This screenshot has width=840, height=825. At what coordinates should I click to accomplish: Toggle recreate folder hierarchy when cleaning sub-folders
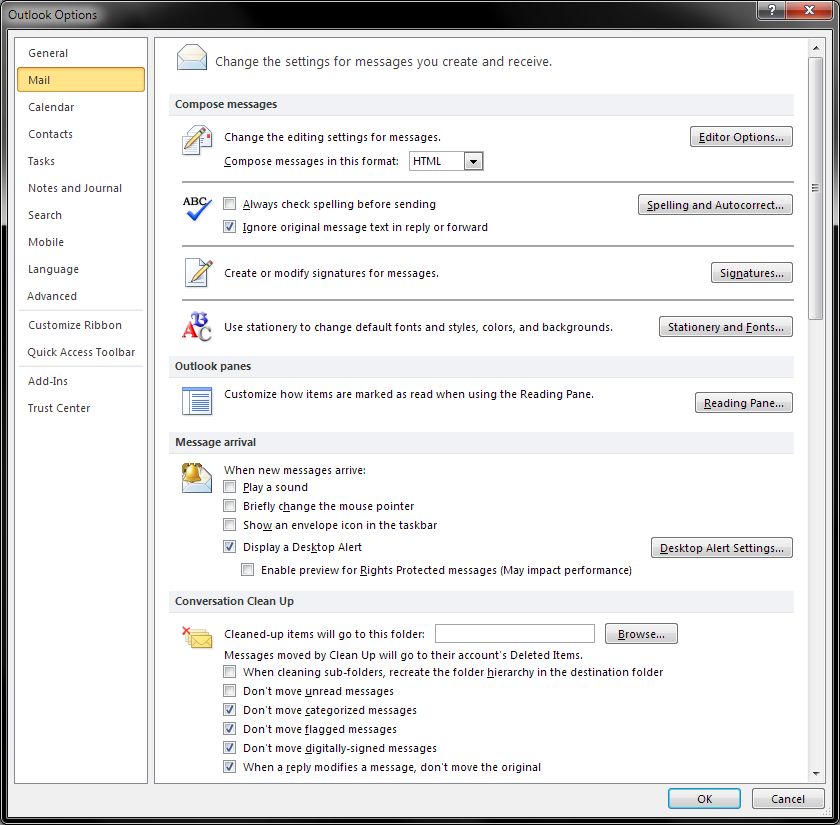229,671
